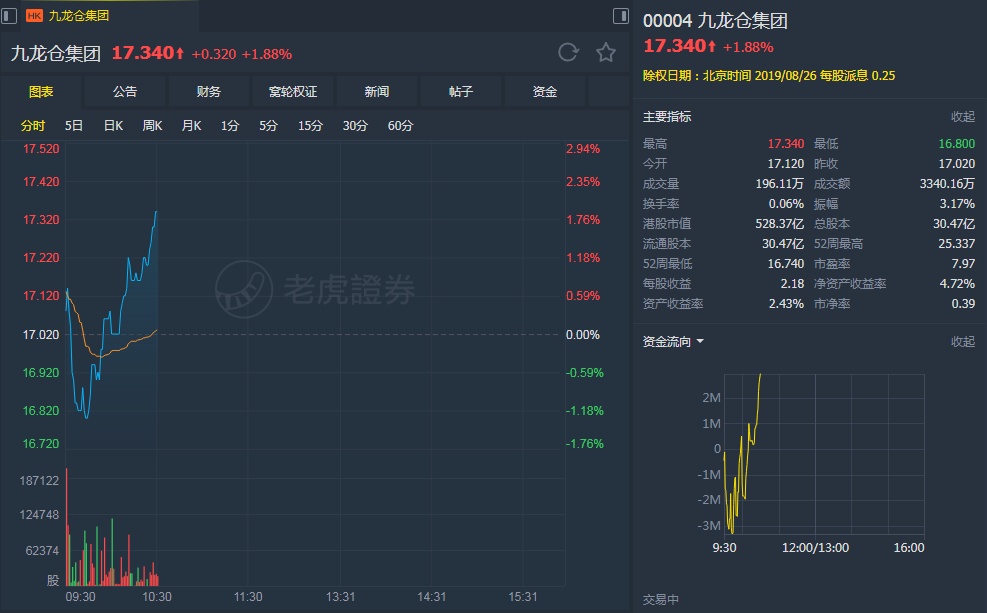The width and height of the screenshot is (987, 613).
Task: Open the 公告 tab
Action: pyautogui.click(x=125, y=92)
